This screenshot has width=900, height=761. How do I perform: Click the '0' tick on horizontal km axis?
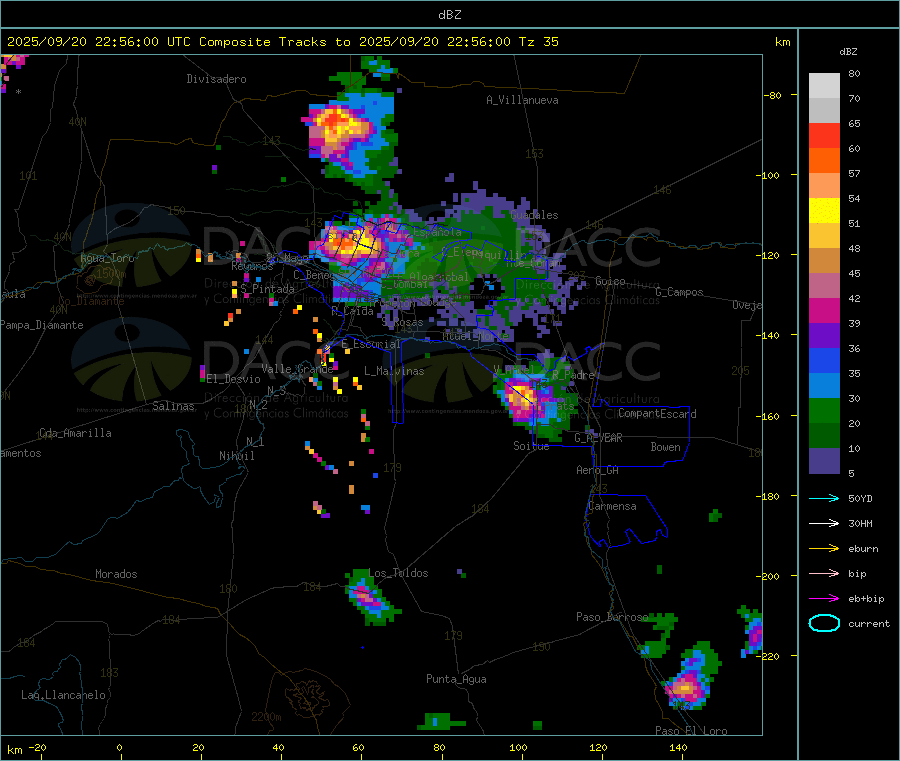pos(119,747)
